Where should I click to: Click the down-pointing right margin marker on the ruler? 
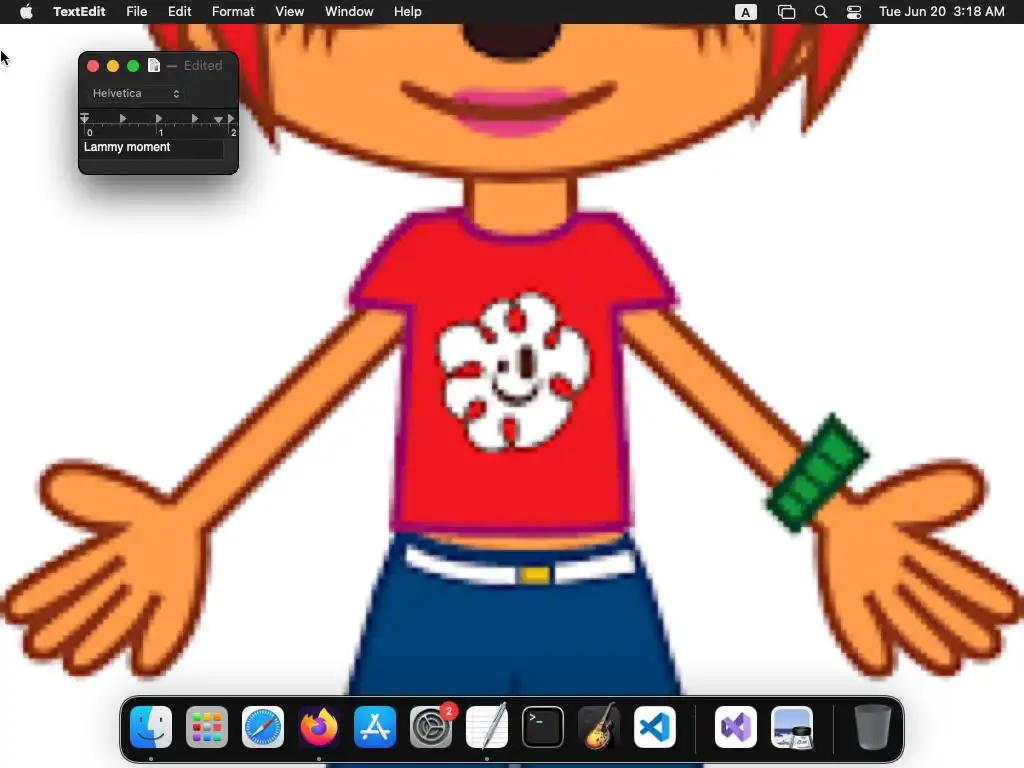pos(218,119)
